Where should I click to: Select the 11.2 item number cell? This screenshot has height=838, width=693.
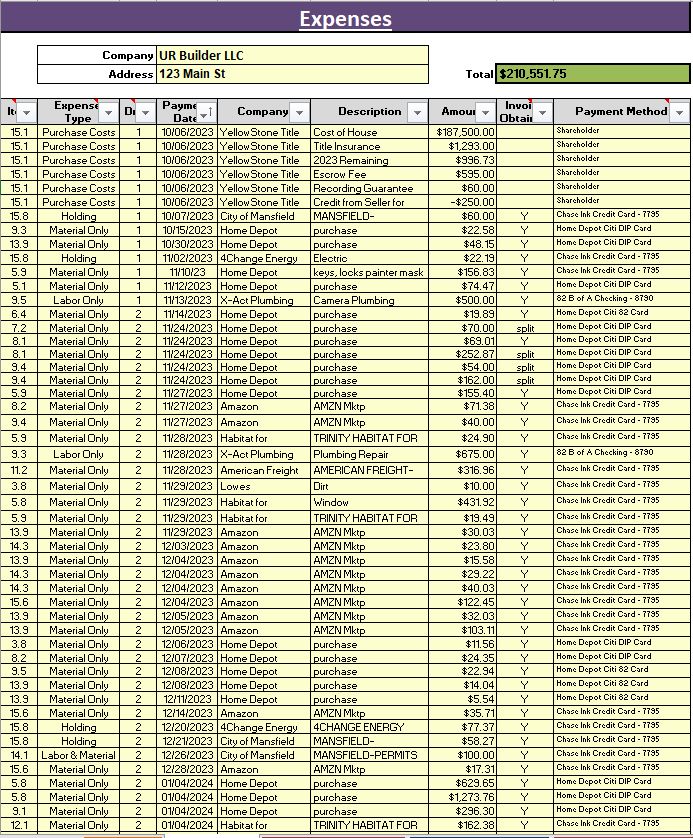pyautogui.click(x=19, y=470)
